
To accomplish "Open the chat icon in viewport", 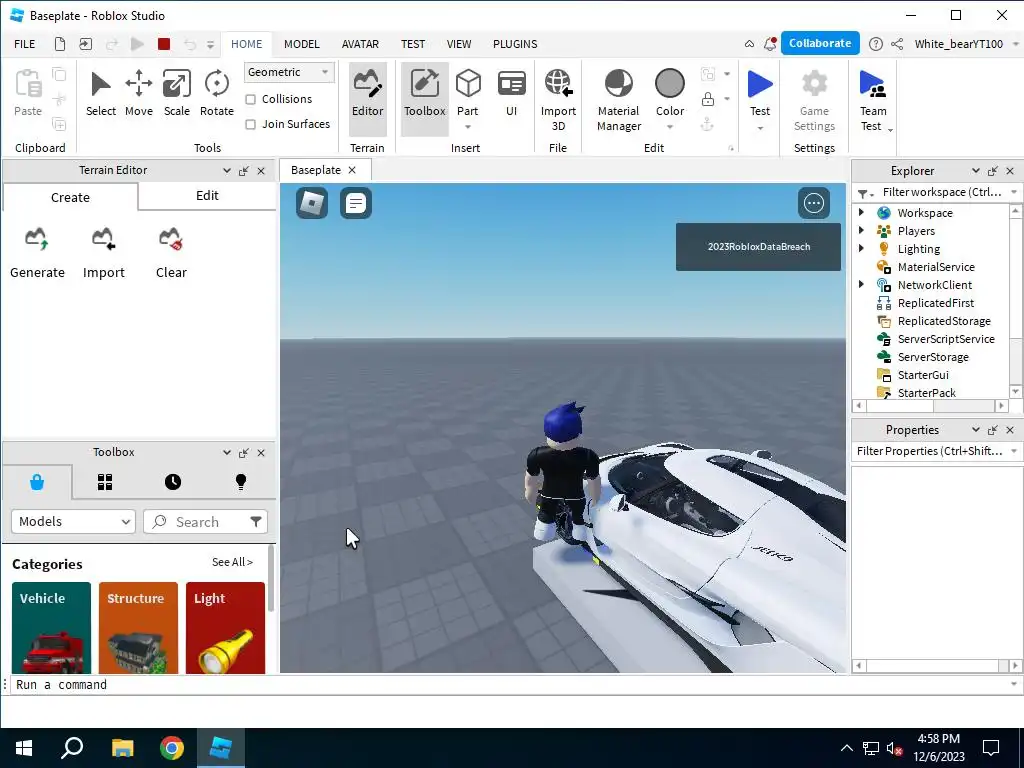I will (356, 203).
